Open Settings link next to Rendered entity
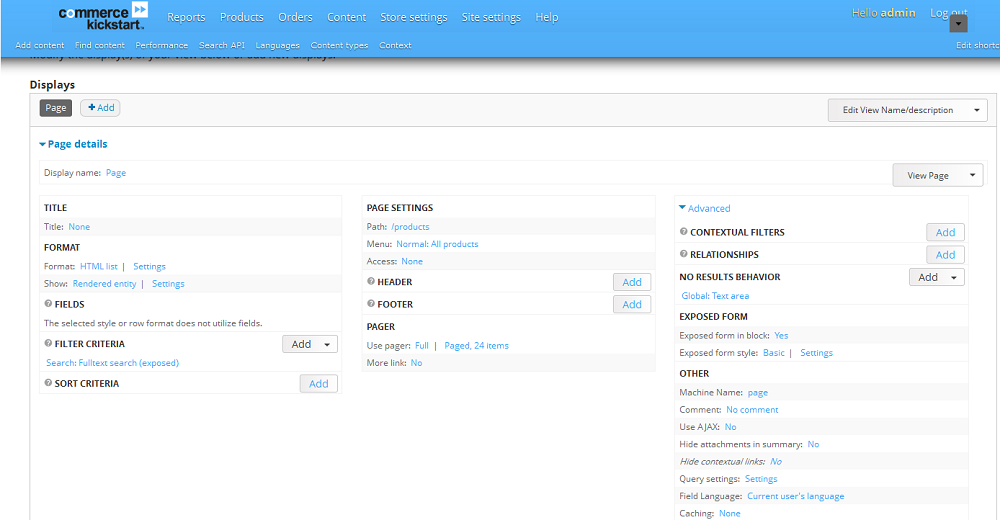 168,283
